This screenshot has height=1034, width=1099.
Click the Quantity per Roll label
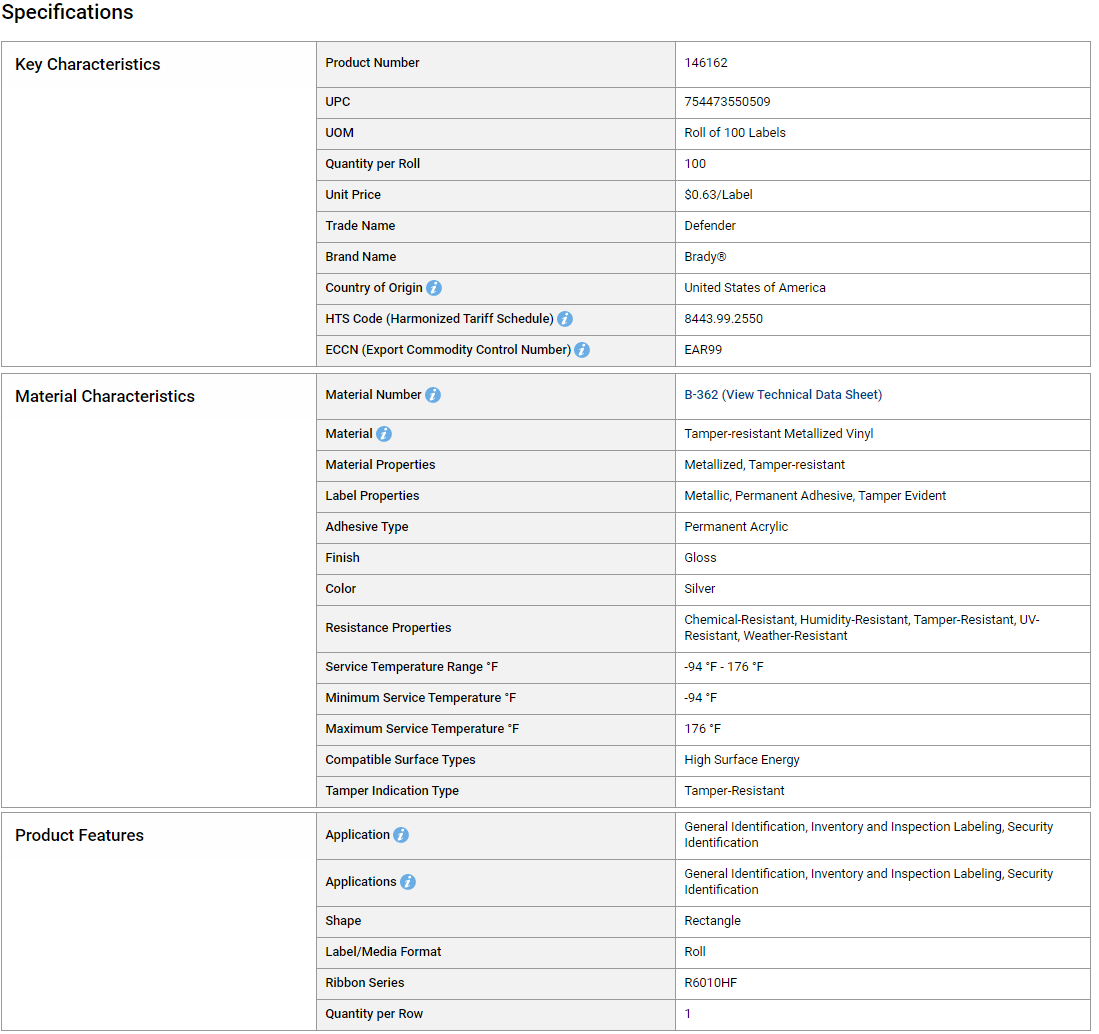pos(373,164)
